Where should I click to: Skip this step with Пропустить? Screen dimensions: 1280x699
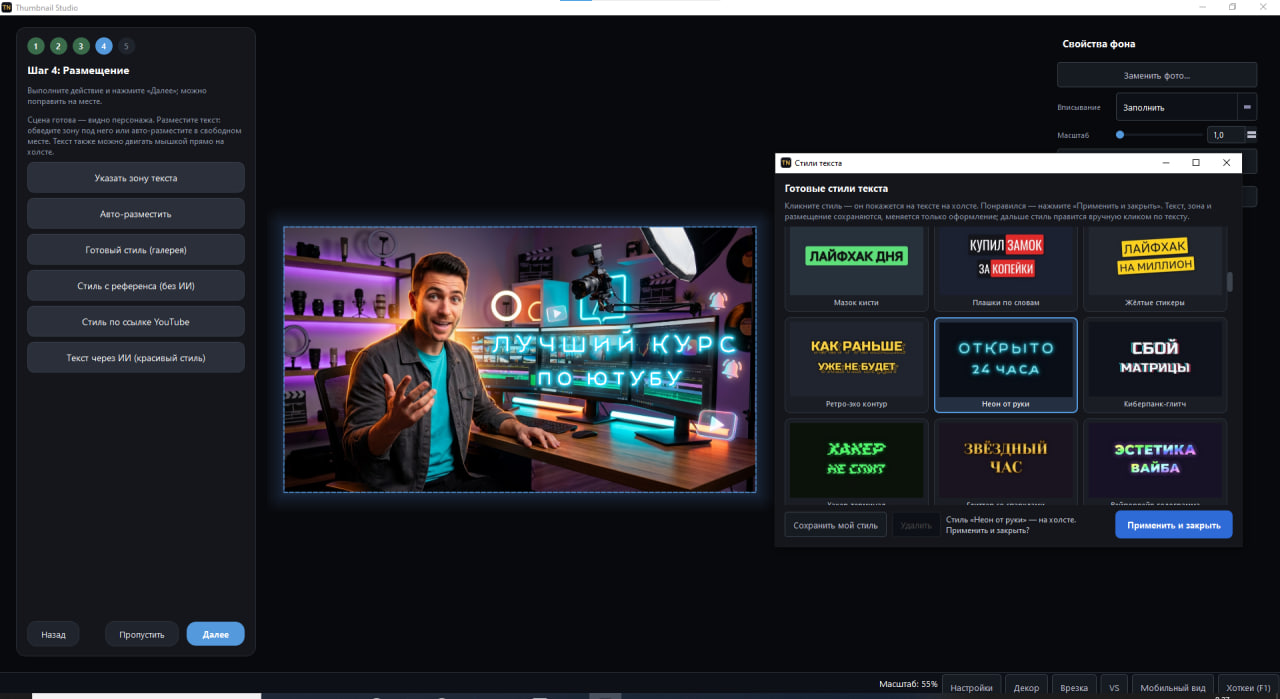(142, 634)
